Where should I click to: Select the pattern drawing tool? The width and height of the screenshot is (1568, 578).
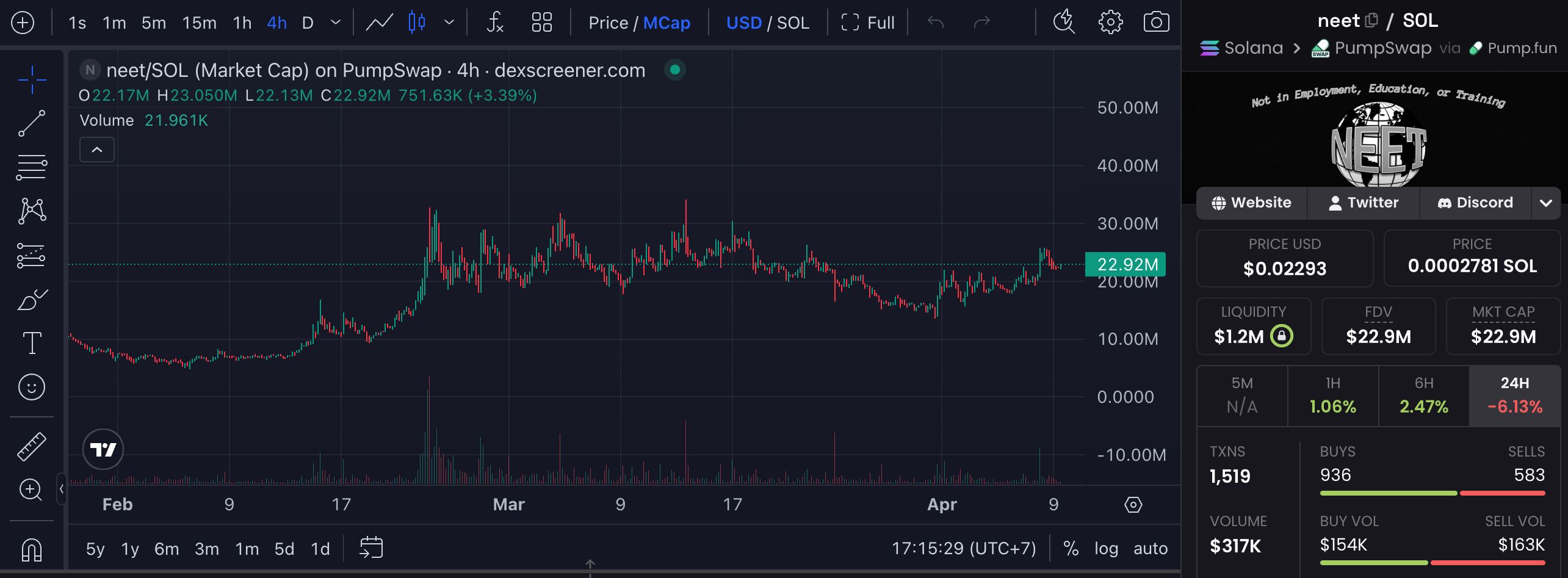click(x=32, y=211)
